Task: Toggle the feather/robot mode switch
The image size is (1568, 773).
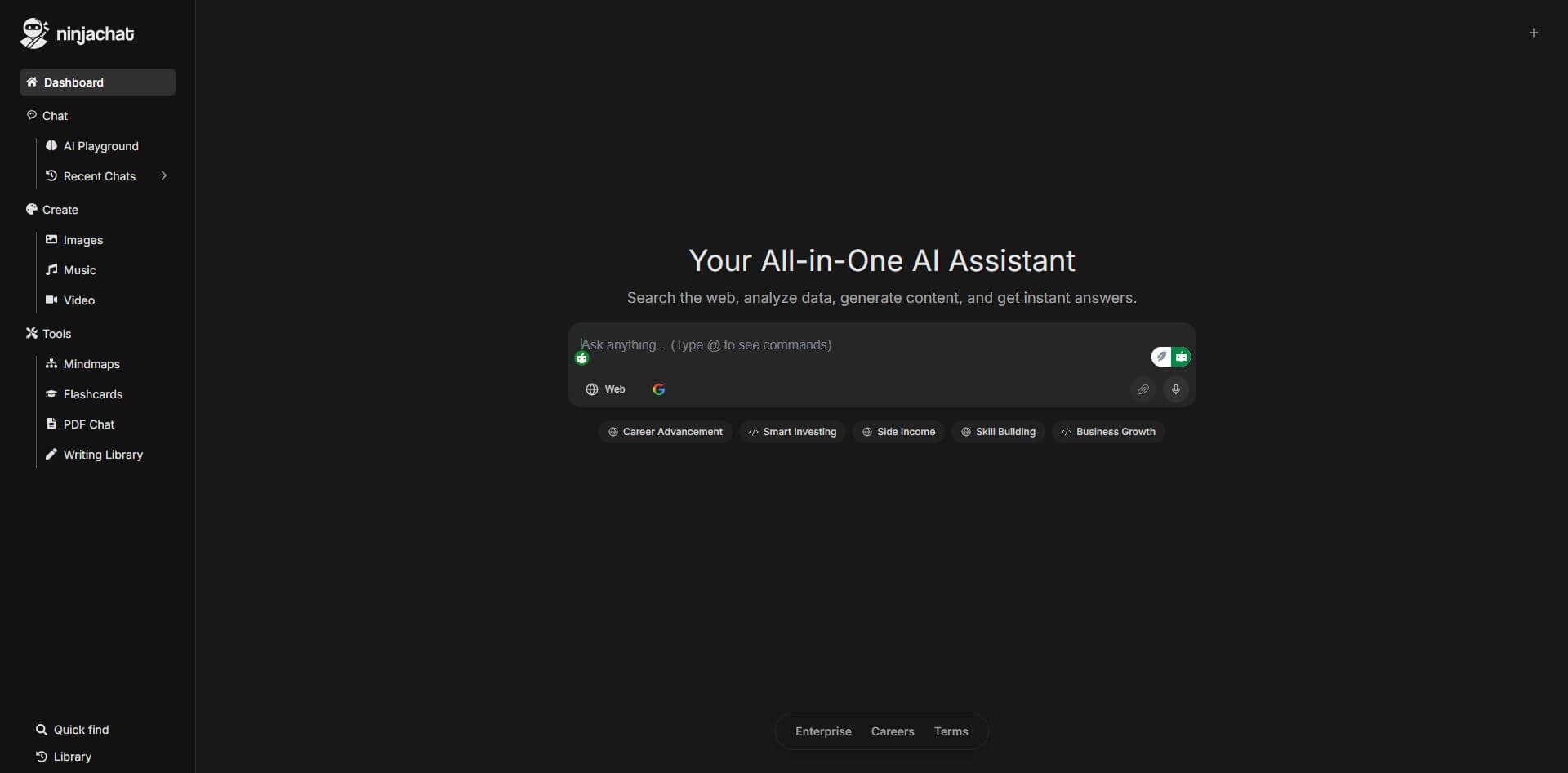Action: pos(1170,357)
